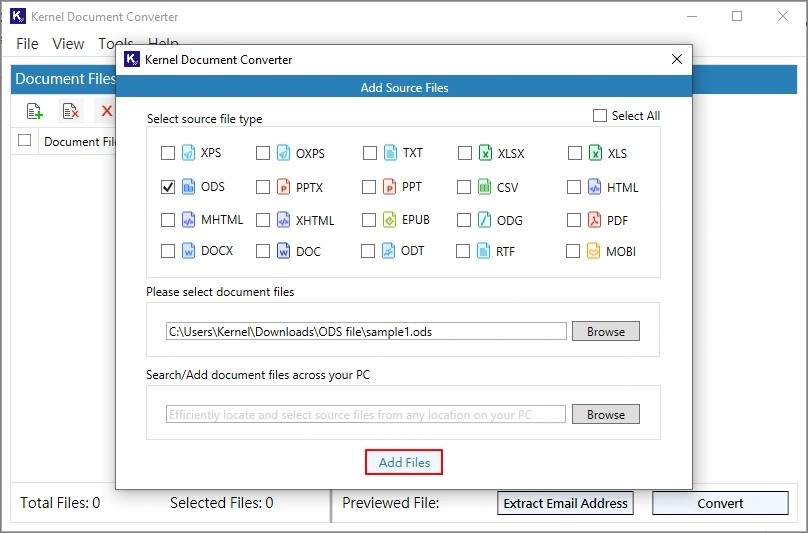Click the Kernel logo in the dialog title bar
Image resolution: width=808 pixels, height=533 pixels.
coord(132,59)
